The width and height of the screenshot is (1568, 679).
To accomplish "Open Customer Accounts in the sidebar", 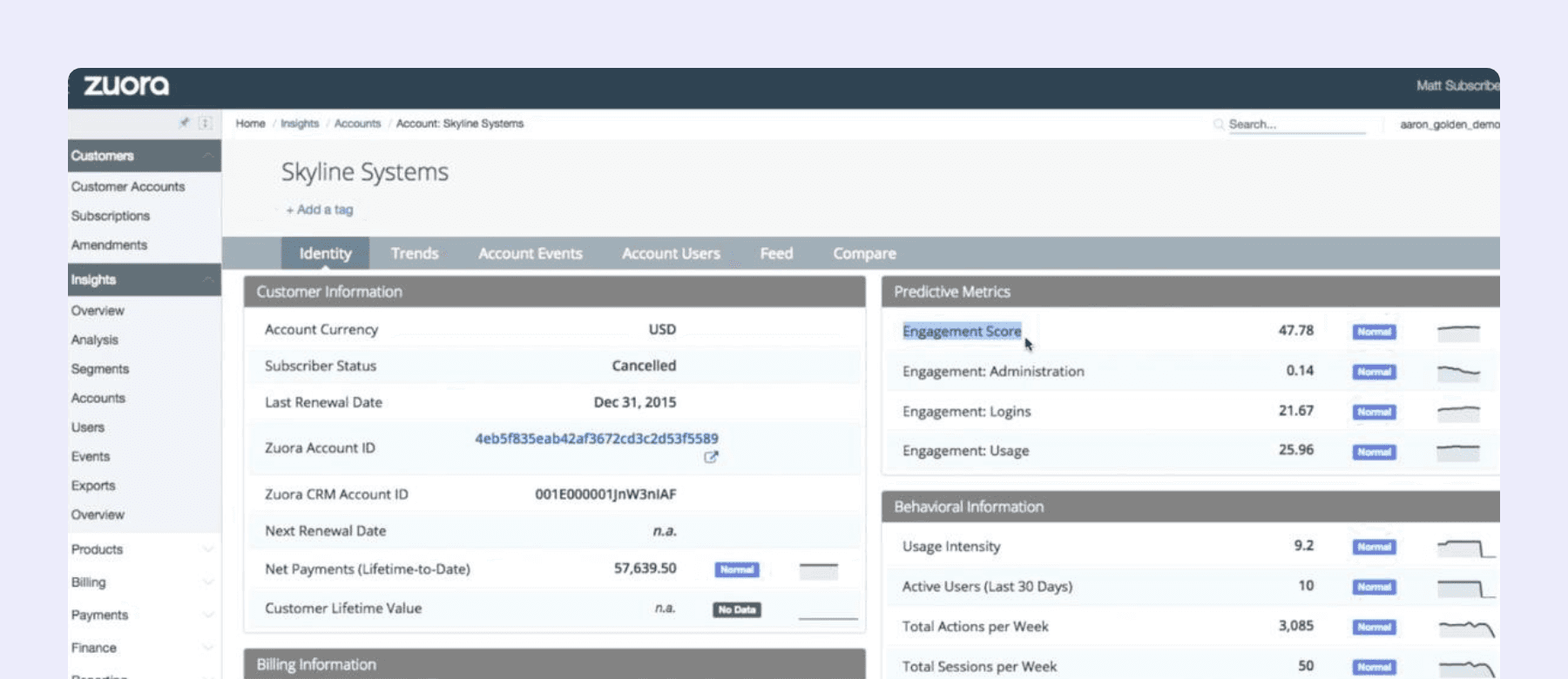I will tap(128, 186).
